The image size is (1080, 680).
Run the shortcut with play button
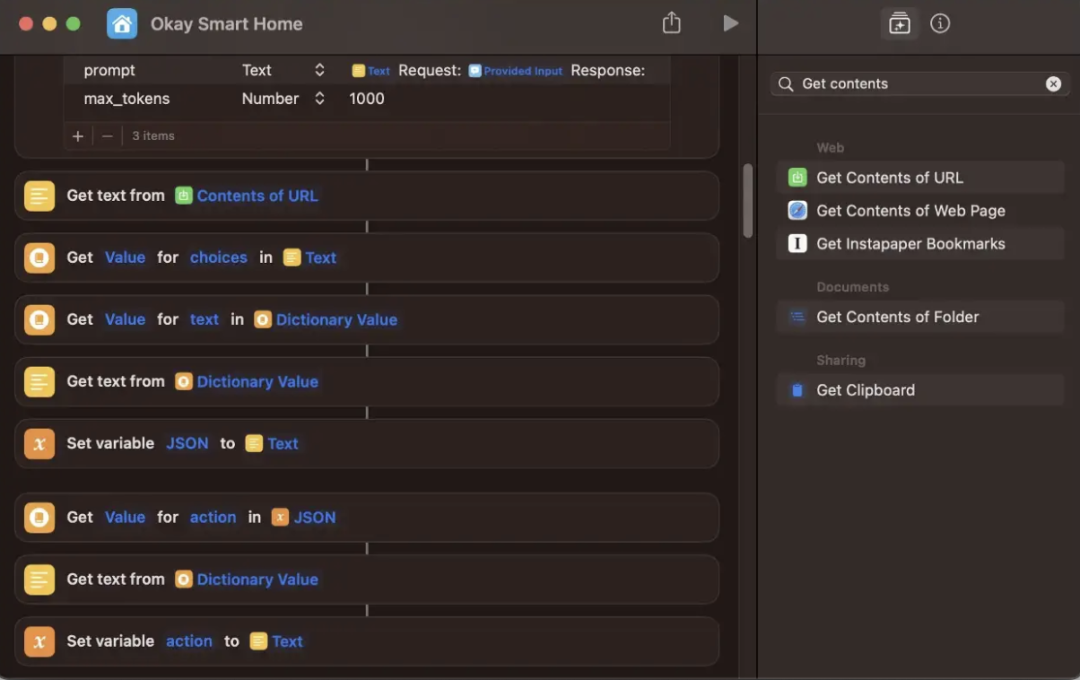730,23
